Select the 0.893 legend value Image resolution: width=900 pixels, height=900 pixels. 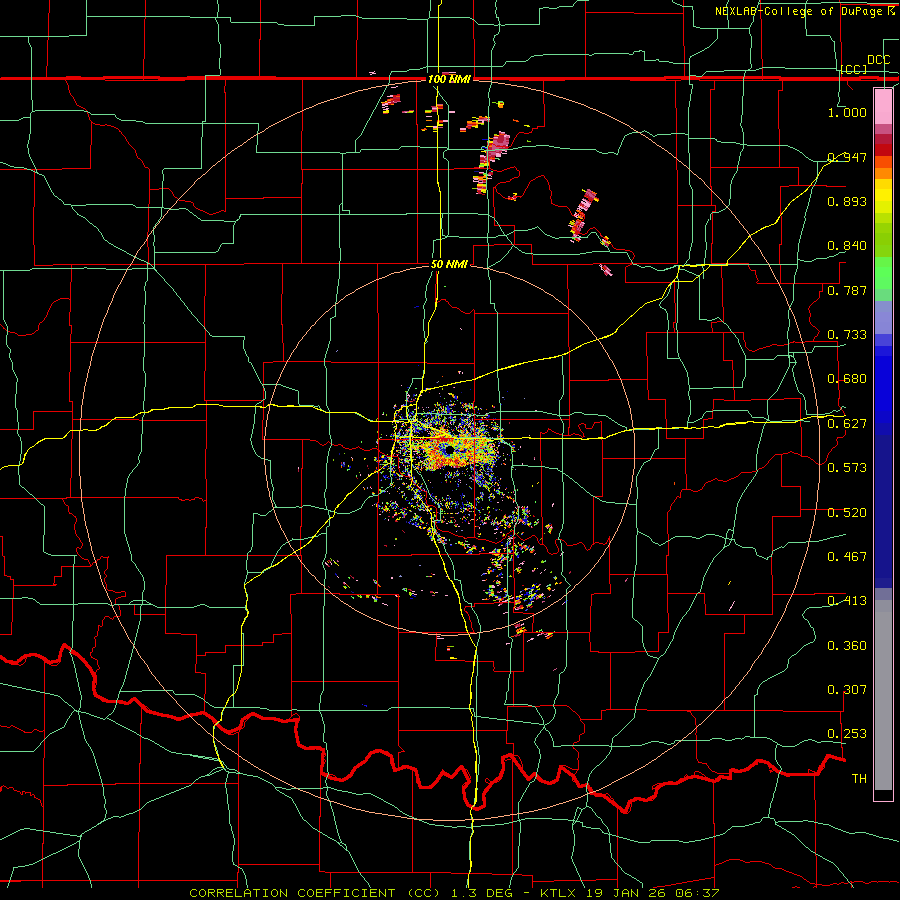(x=847, y=201)
